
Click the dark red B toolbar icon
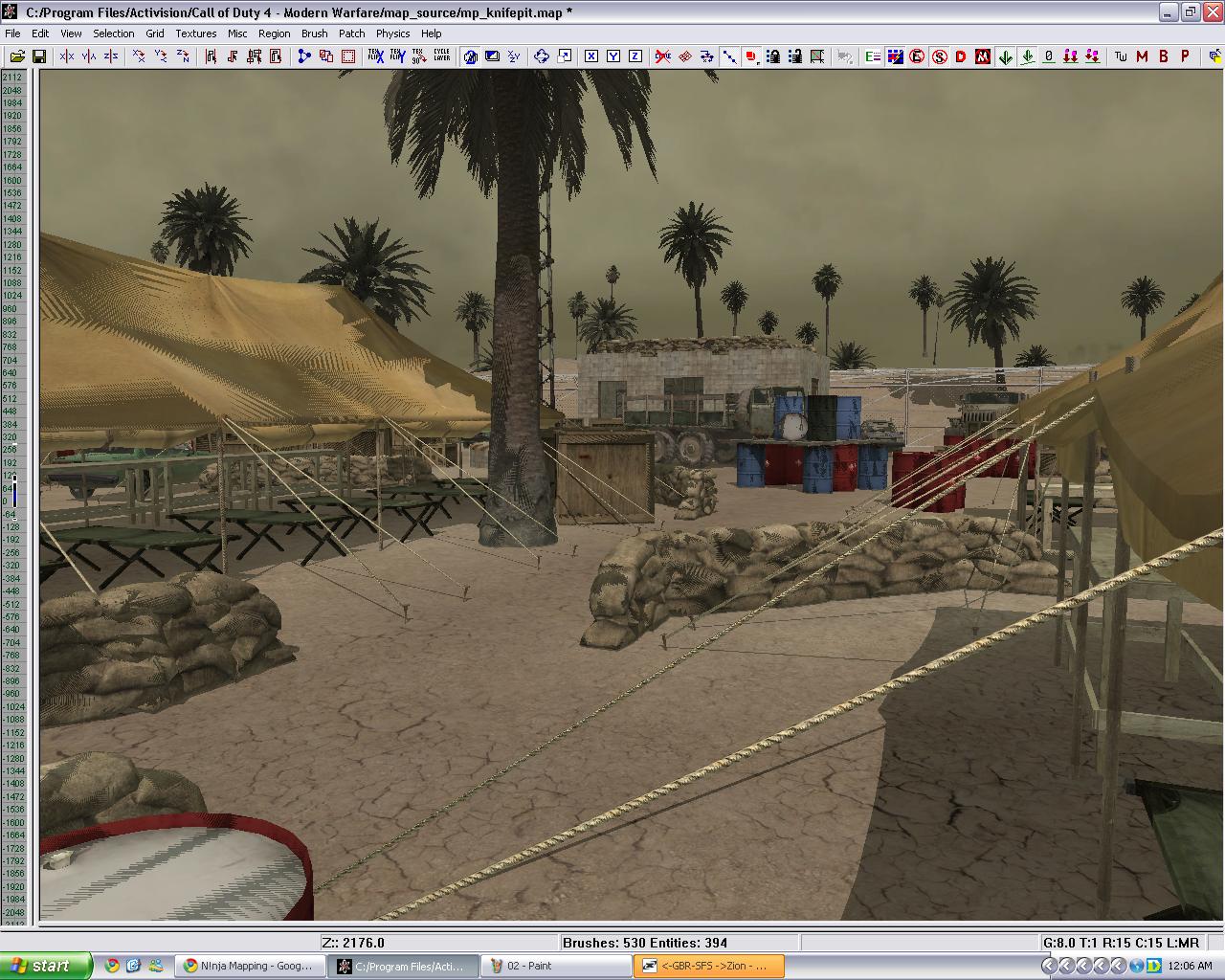click(1164, 56)
